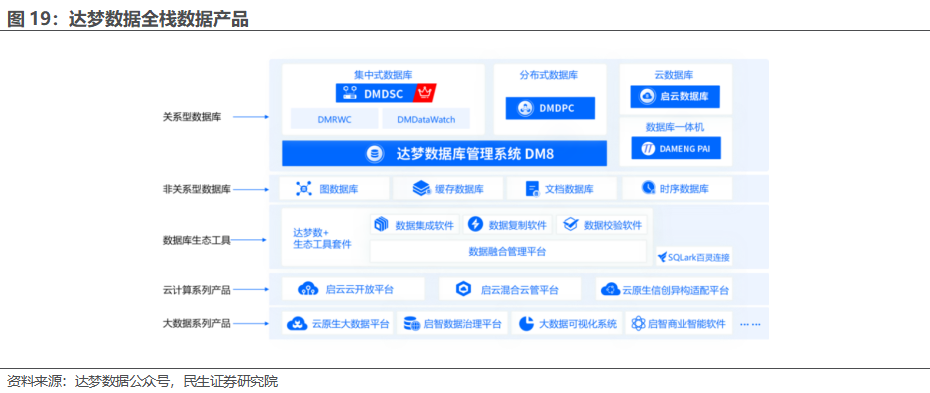The width and height of the screenshot is (930, 393).
Task: Click the 数据校验软件 label text
Action: pos(613,225)
